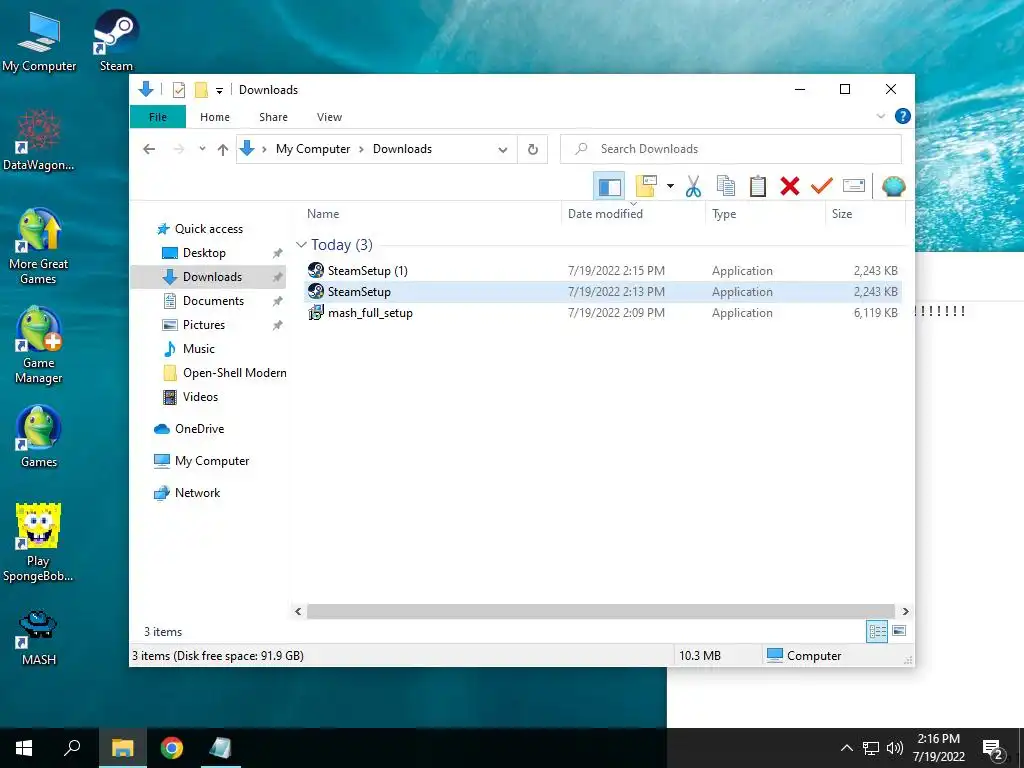
Task: Open the File tab
Action: (158, 117)
